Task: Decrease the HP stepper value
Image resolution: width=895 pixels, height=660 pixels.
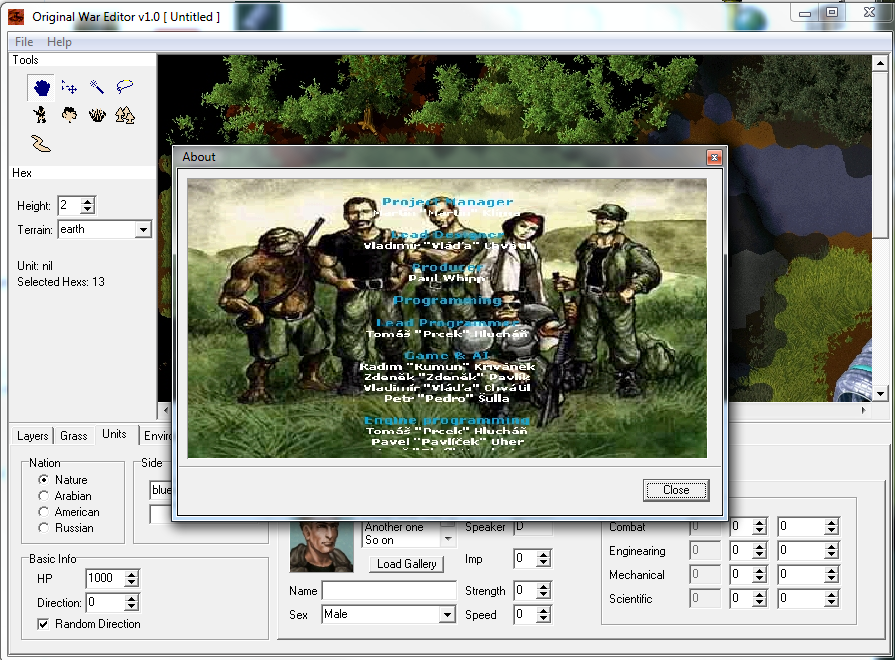Action: coord(132,582)
